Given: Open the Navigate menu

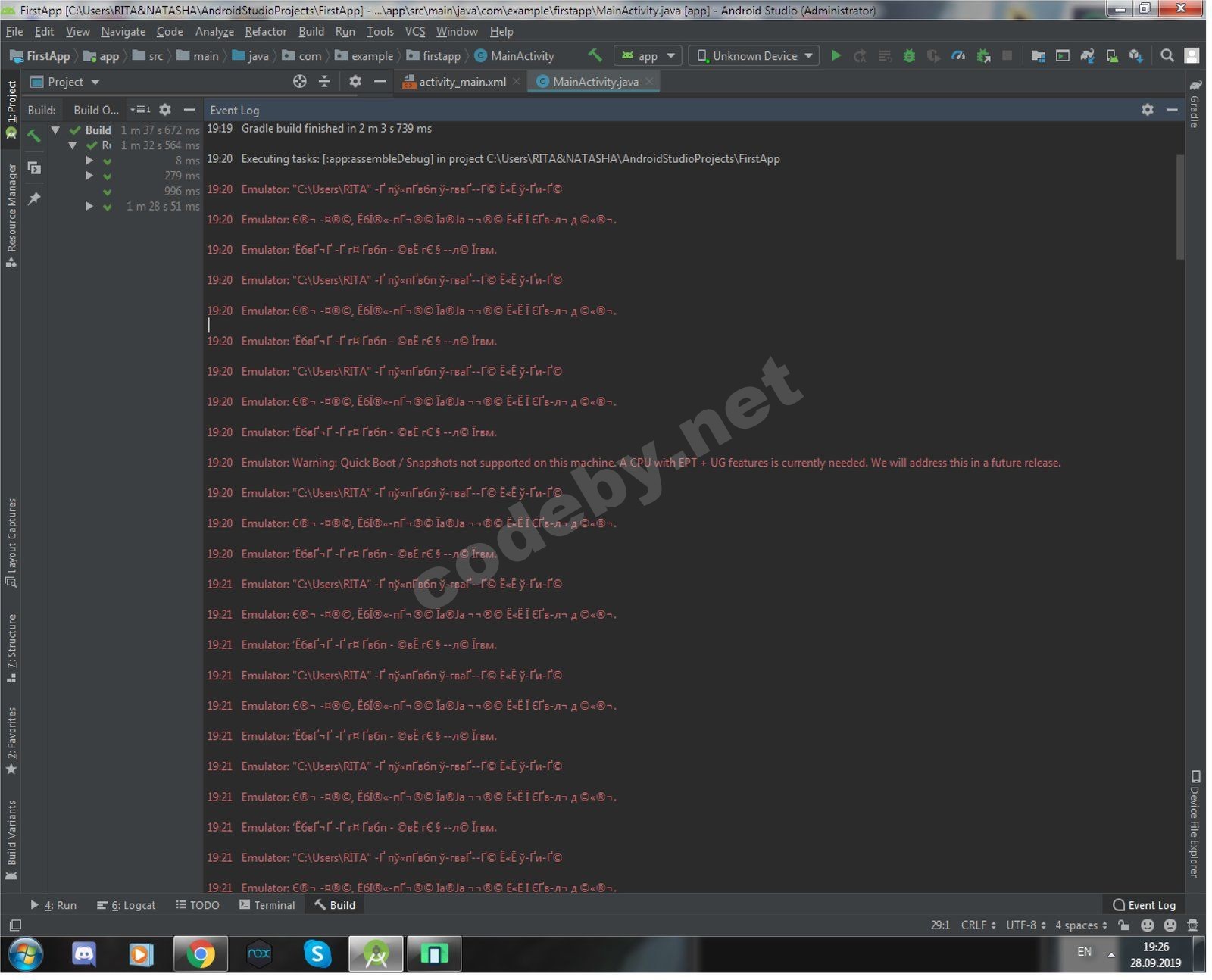Looking at the screenshot, I should coord(123,31).
